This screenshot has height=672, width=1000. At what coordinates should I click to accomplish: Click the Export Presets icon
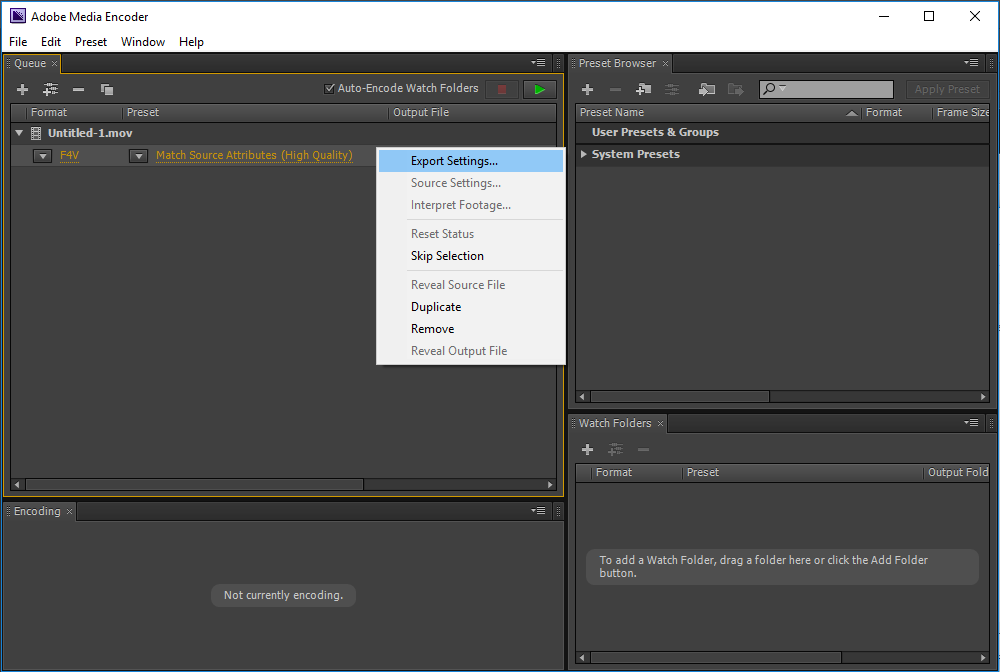(x=735, y=89)
